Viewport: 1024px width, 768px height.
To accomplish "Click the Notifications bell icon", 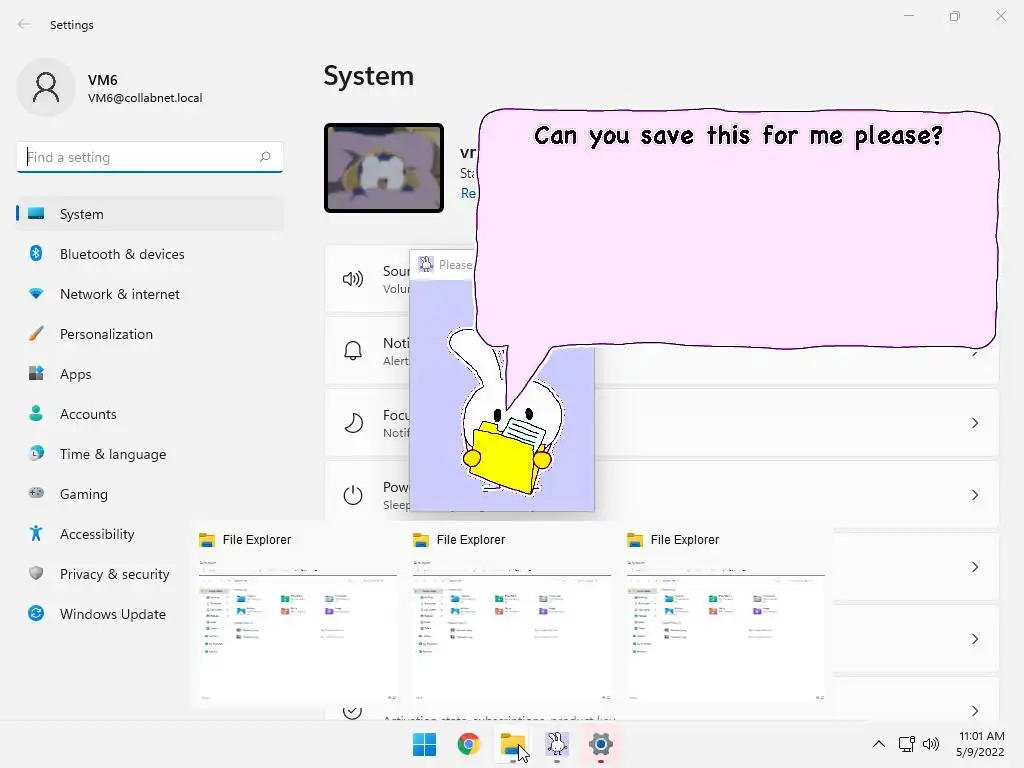I will coord(353,351).
